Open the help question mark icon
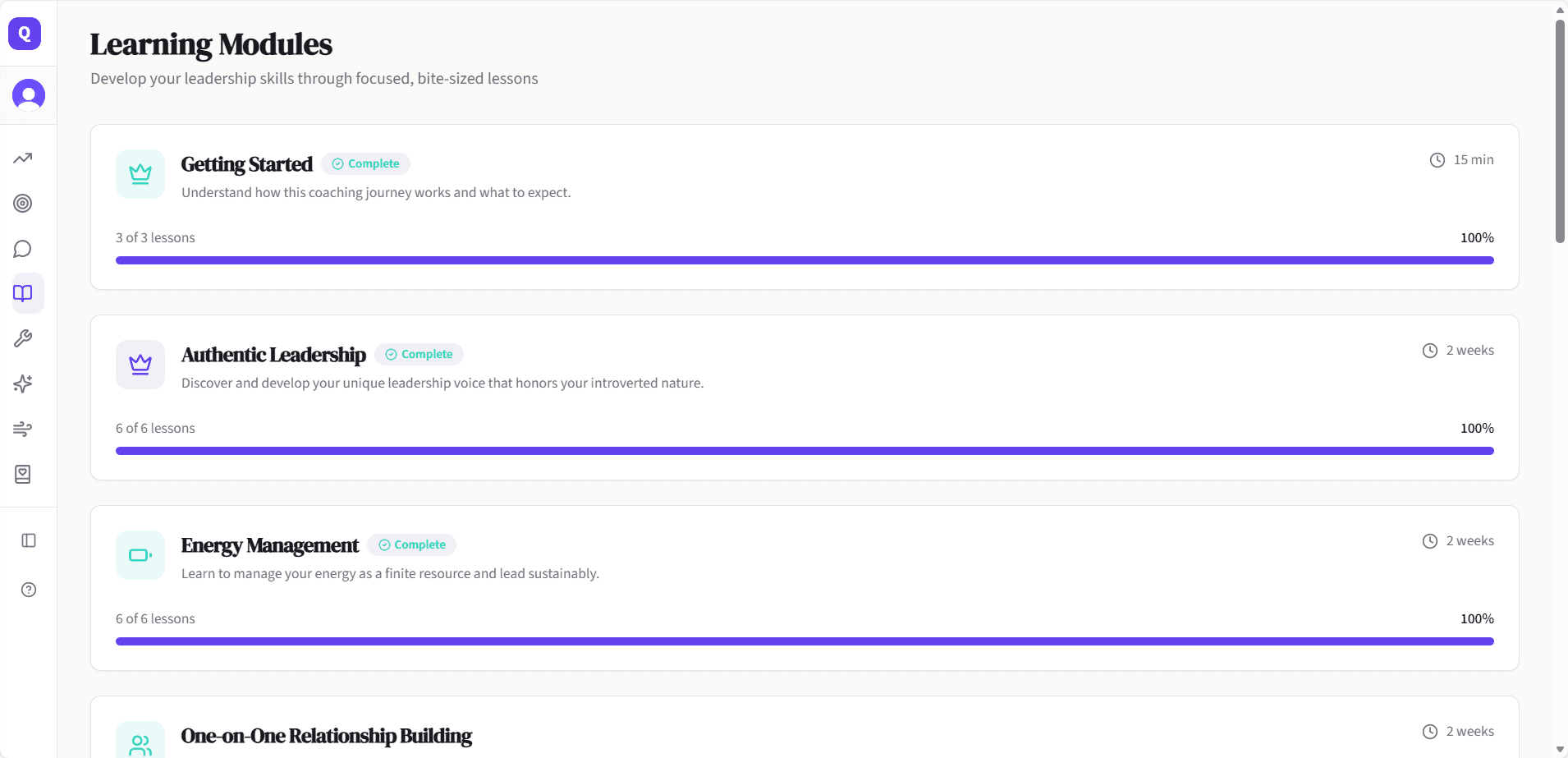The image size is (1568, 758). tap(28, 590)
